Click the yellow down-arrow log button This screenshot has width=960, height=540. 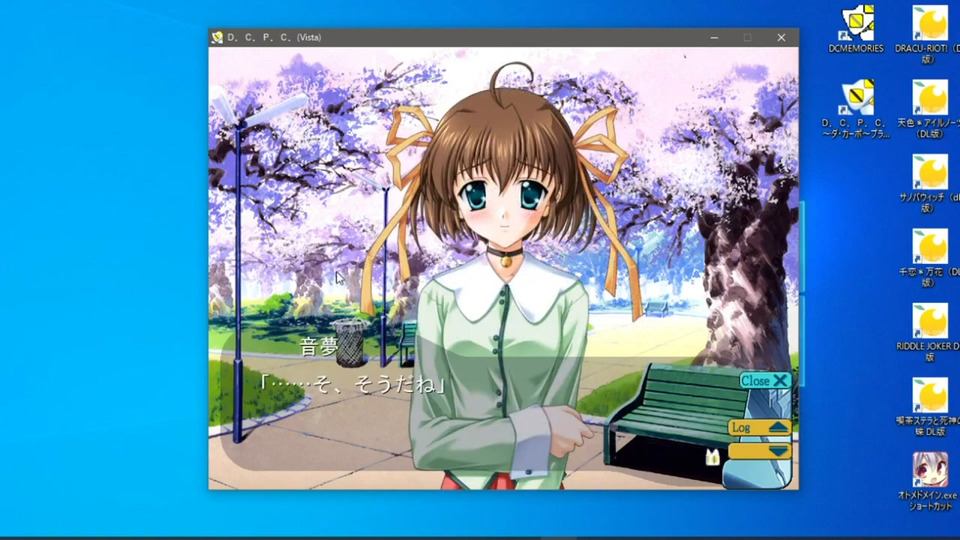[x=760, y=451]
